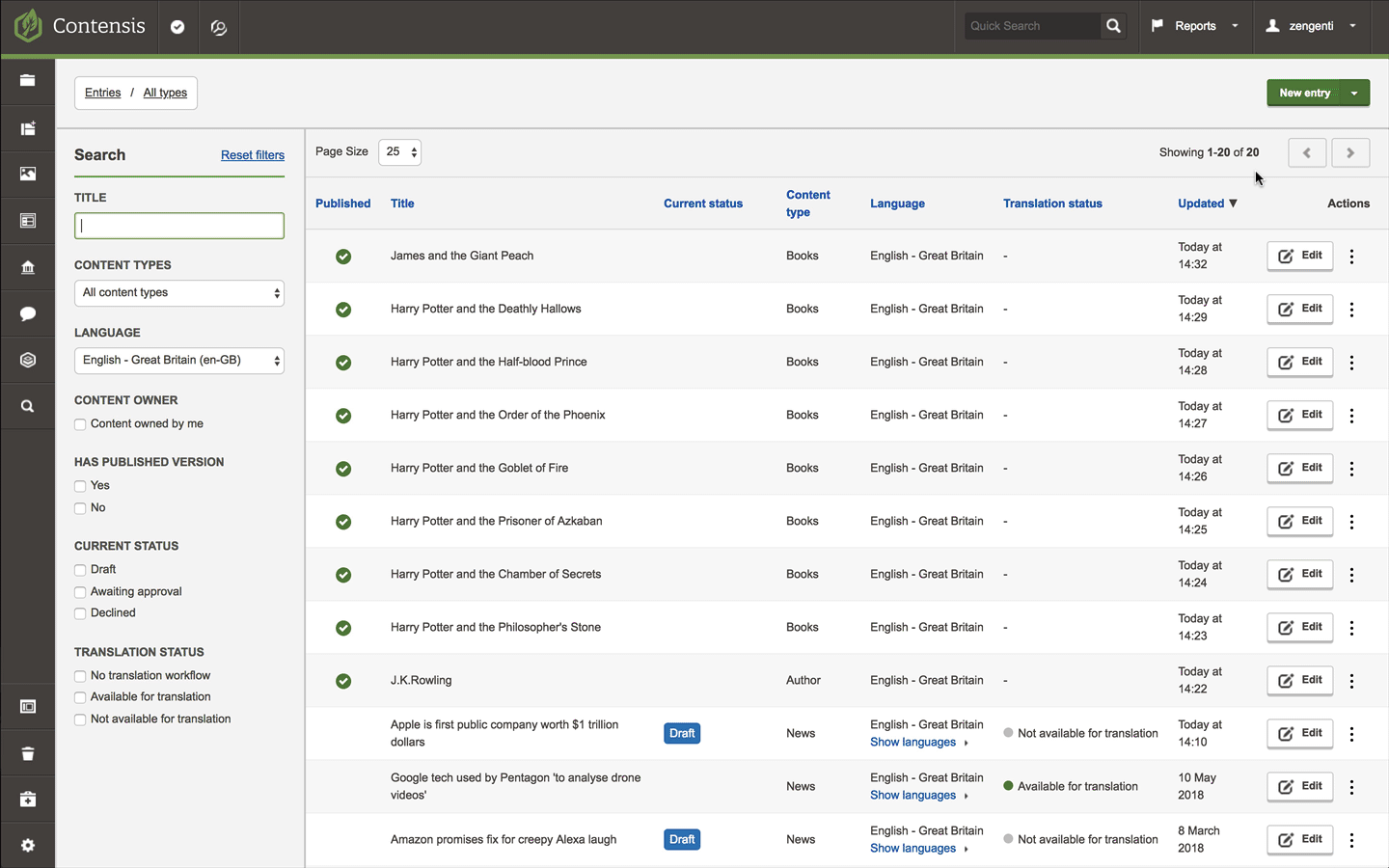Open the medical kit icon in sidebar
Viewport: 1389px width, 868px height.
click(x=28, y=800)
